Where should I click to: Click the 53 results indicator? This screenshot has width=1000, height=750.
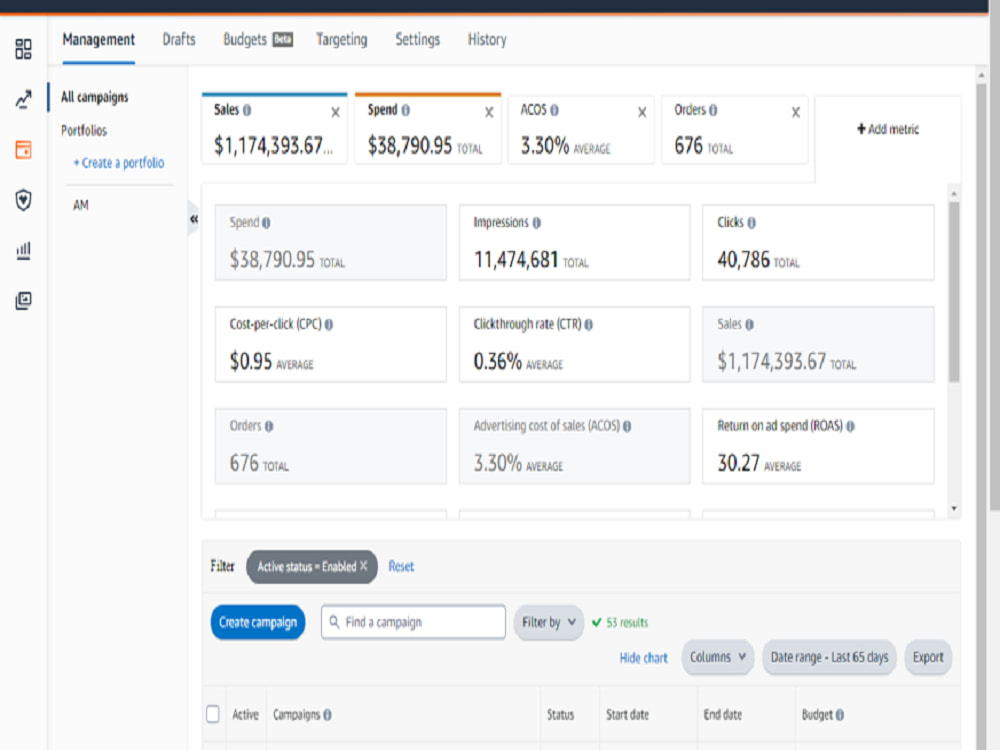pos(620,622)
